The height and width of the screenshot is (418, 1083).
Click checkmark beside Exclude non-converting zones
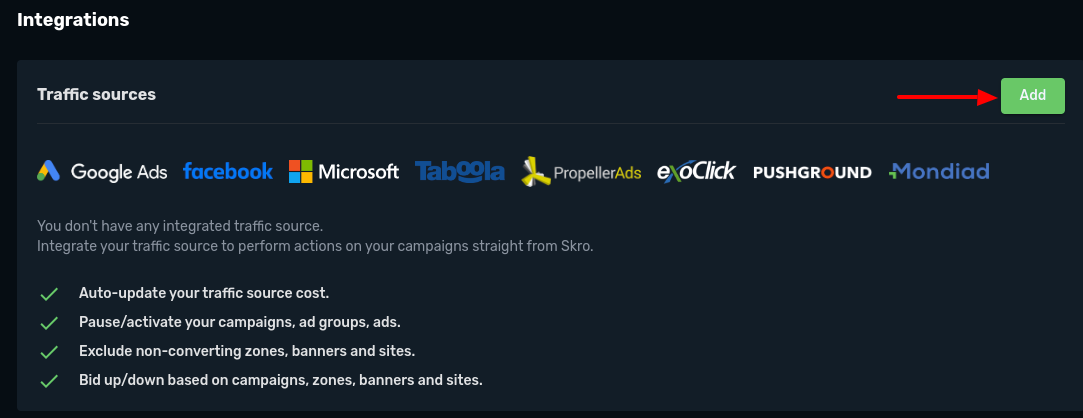coord(47,352)
